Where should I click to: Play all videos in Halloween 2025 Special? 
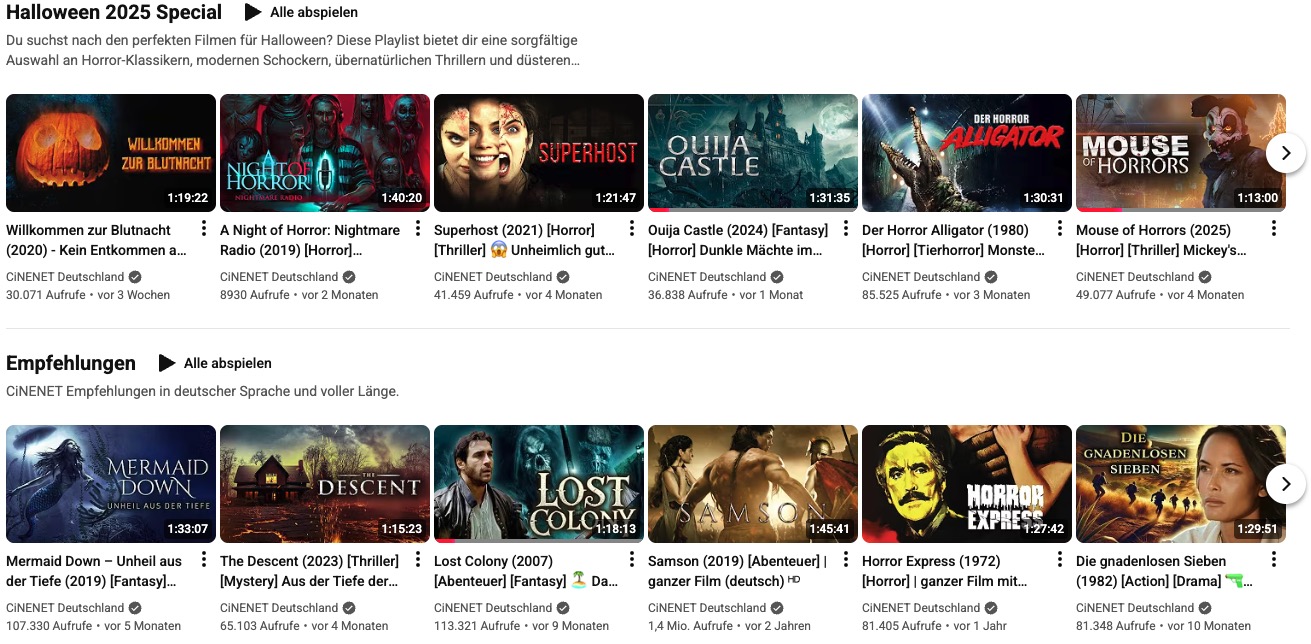coord(301,13)
